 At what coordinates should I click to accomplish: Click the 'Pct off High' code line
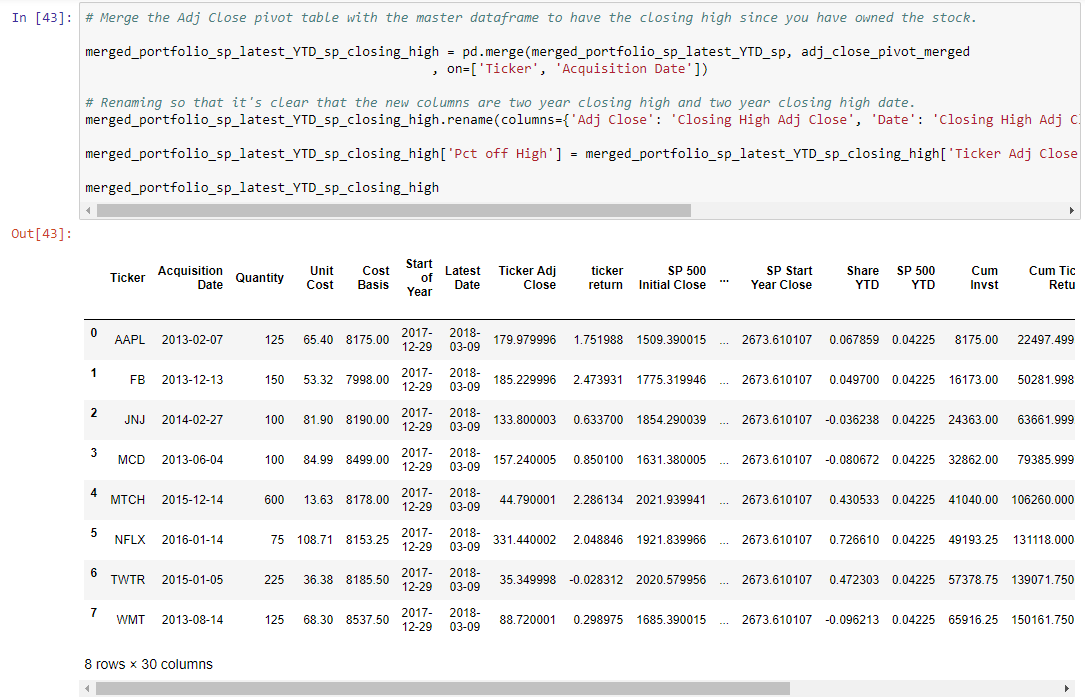581,154
